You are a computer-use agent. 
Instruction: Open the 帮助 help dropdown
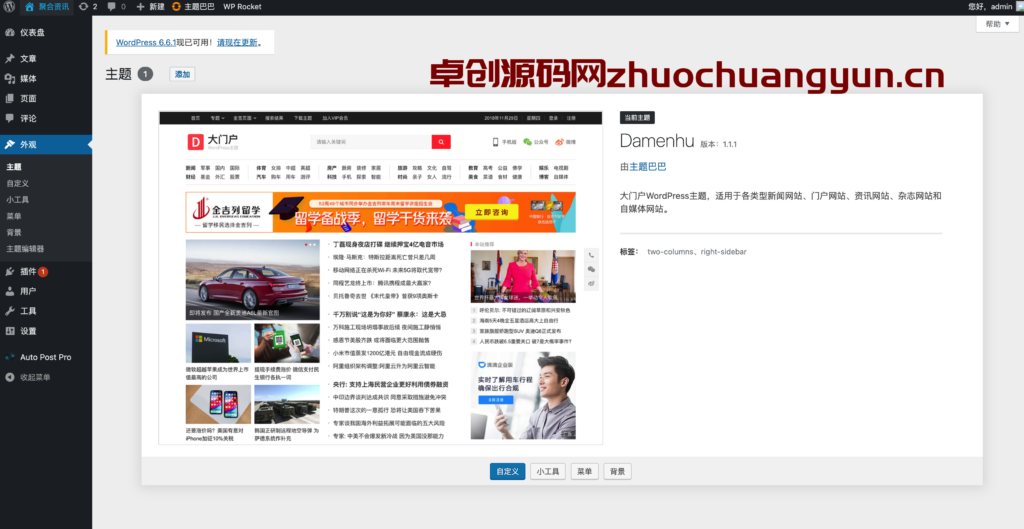coord(997,24)
